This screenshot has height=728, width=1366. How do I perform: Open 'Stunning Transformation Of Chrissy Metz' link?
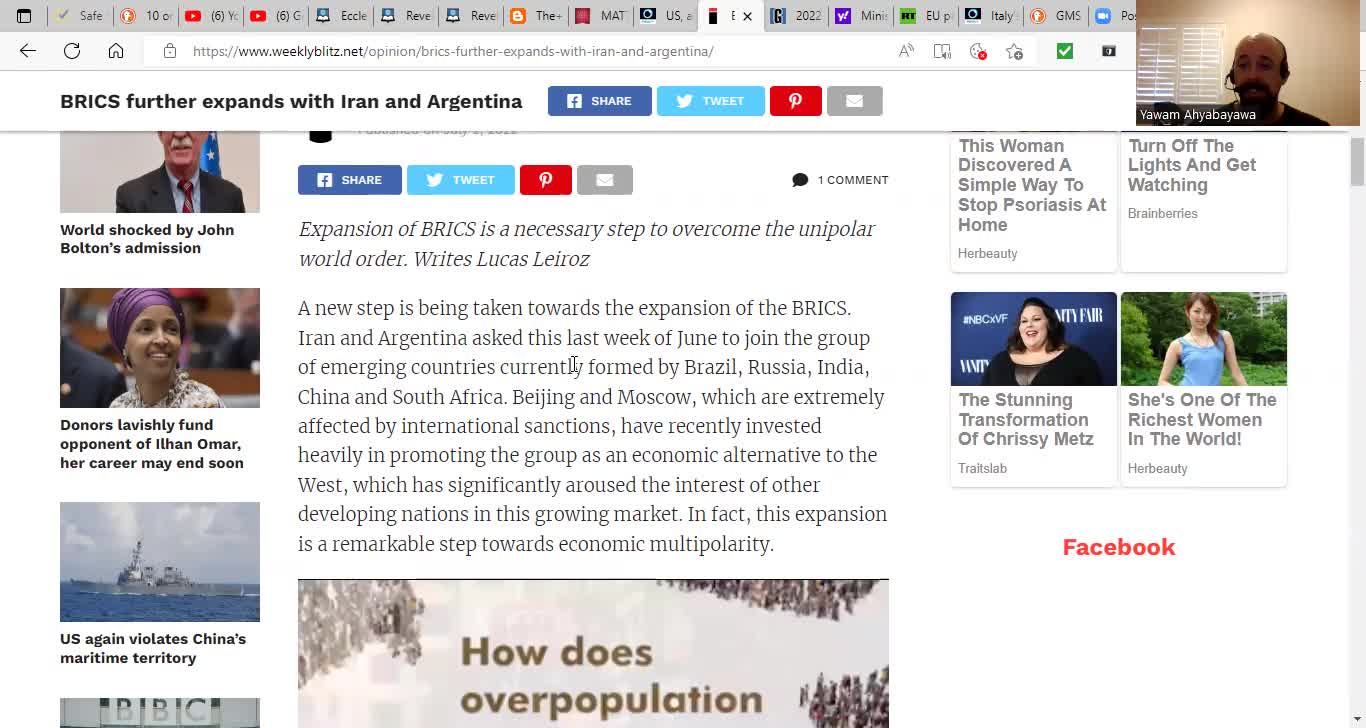tap(1026, 419)
